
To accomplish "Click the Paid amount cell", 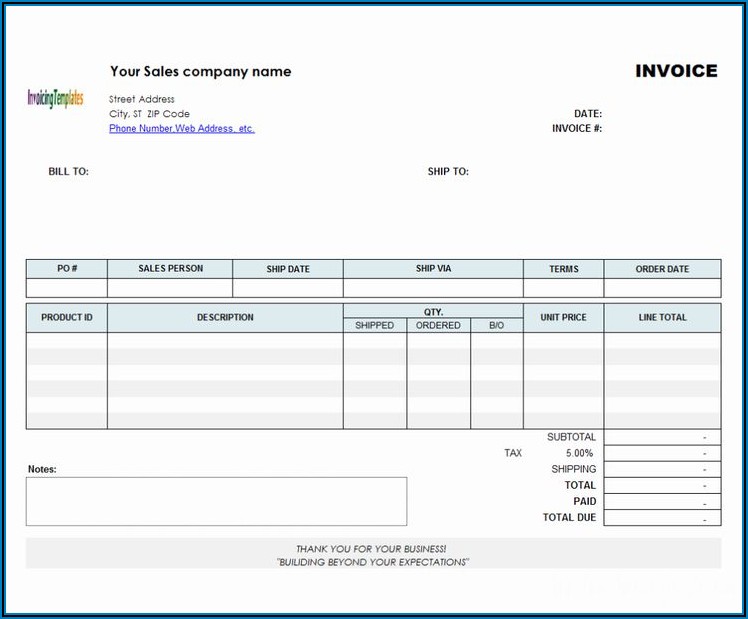I will click(x=662, y=502).
